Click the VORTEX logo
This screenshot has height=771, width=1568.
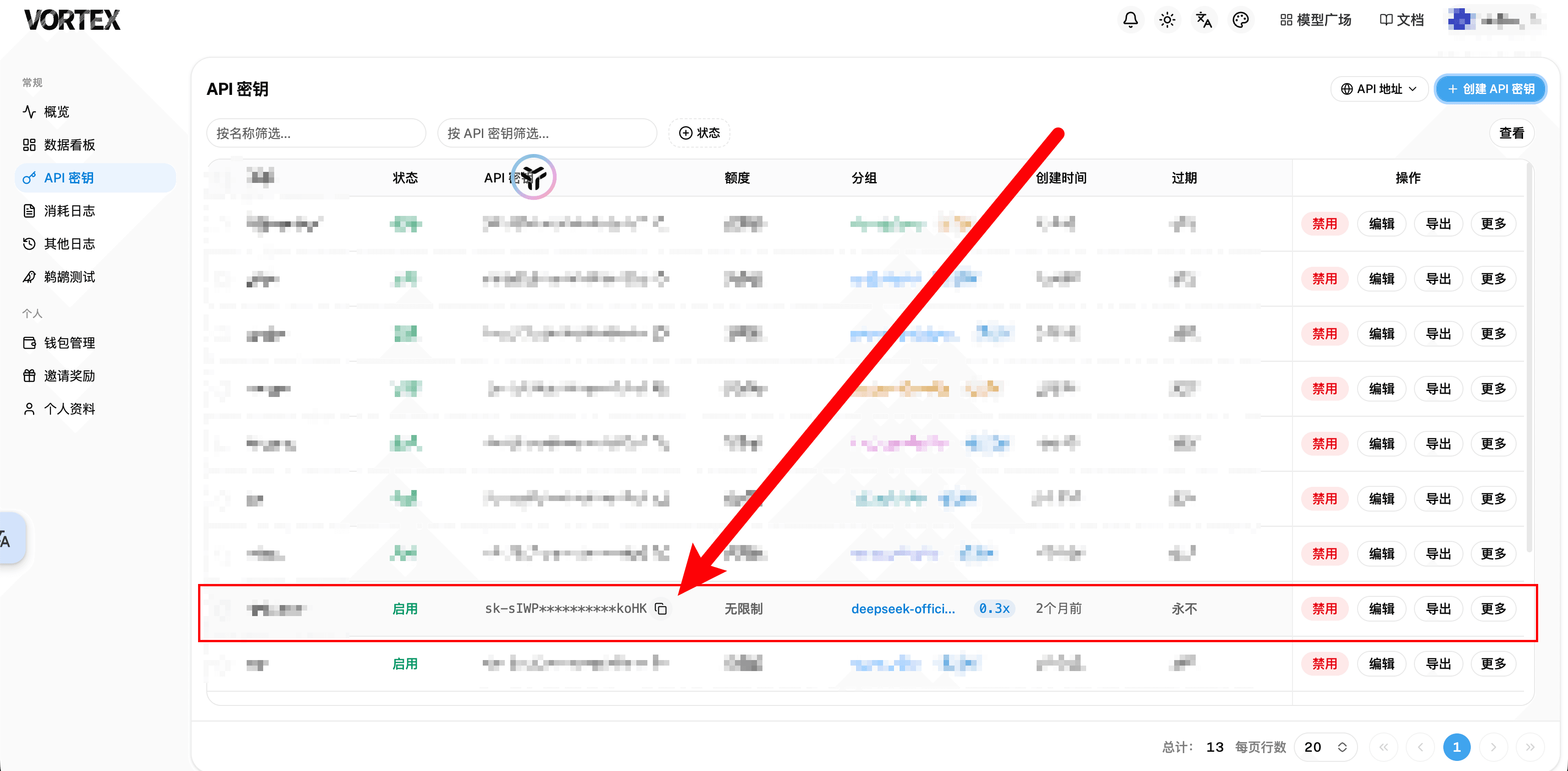[x=72, y=20]
